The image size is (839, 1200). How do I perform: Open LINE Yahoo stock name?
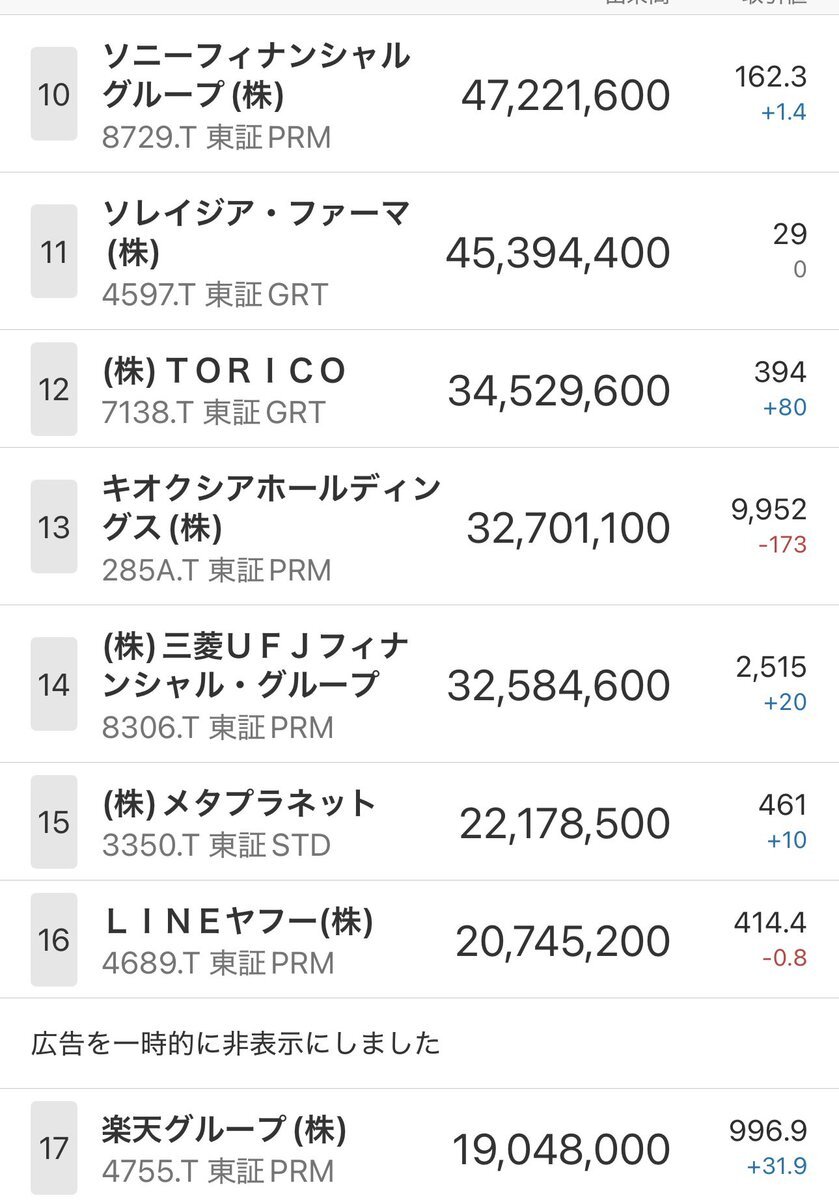(238, 921)
